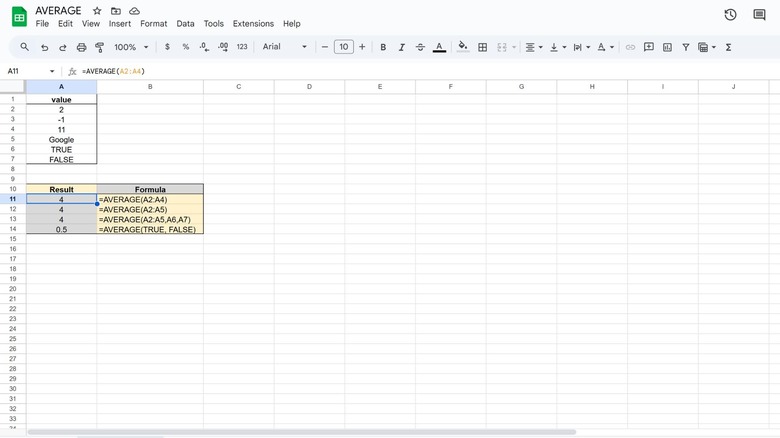Open text color picker
This screenshot has width=780, height=438.
click(x=439, y=47)
